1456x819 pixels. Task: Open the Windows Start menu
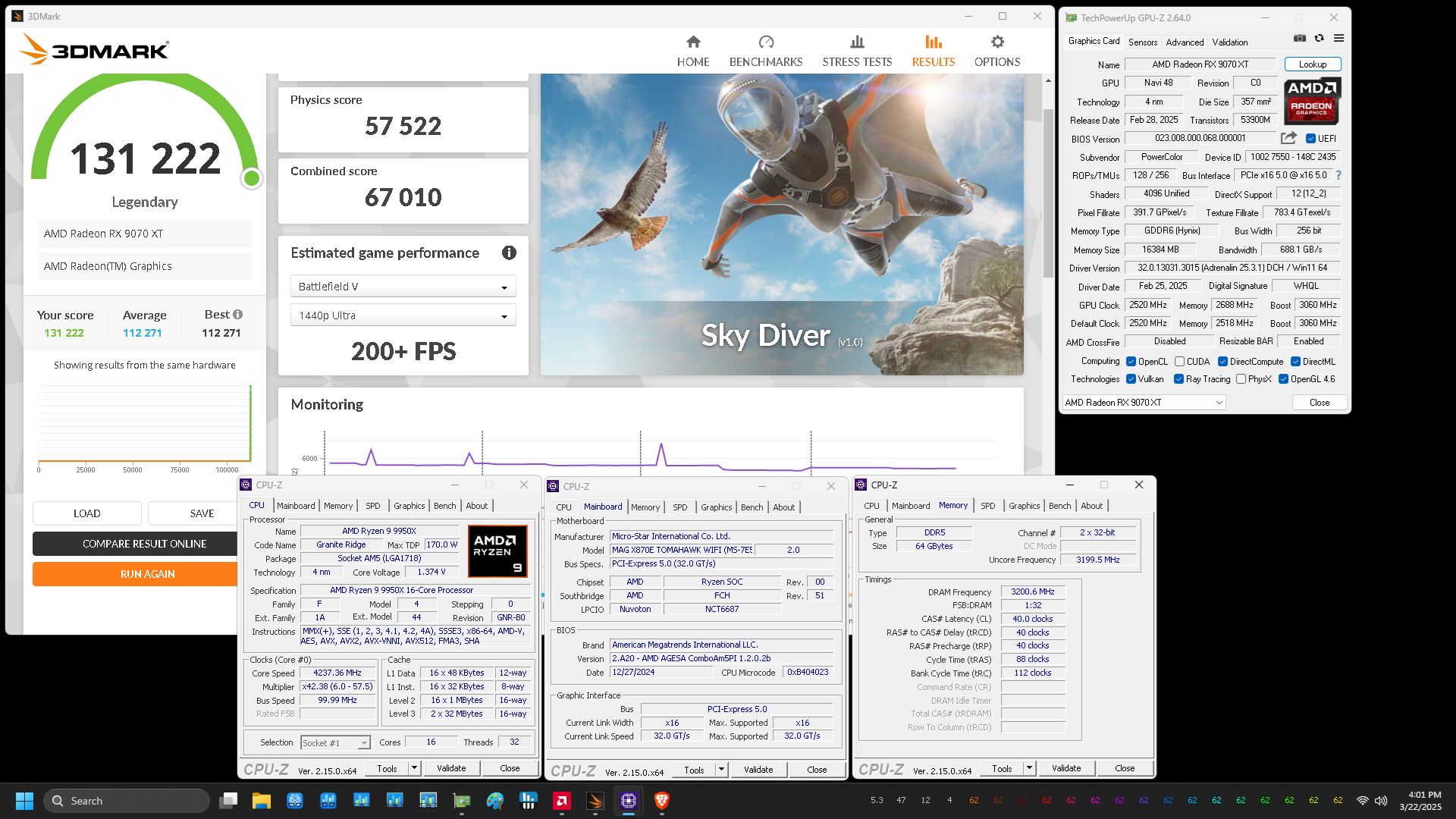(x=24, y=801)
